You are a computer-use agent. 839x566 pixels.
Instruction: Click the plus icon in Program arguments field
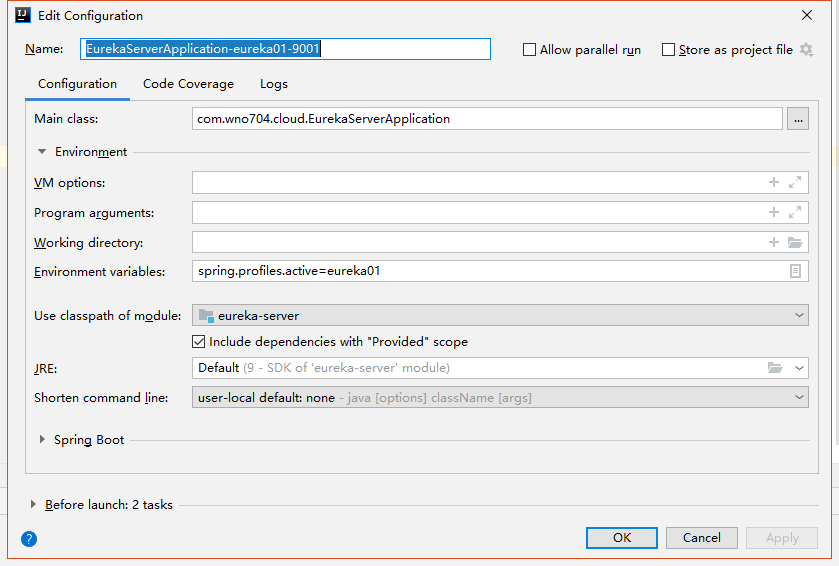773,213
